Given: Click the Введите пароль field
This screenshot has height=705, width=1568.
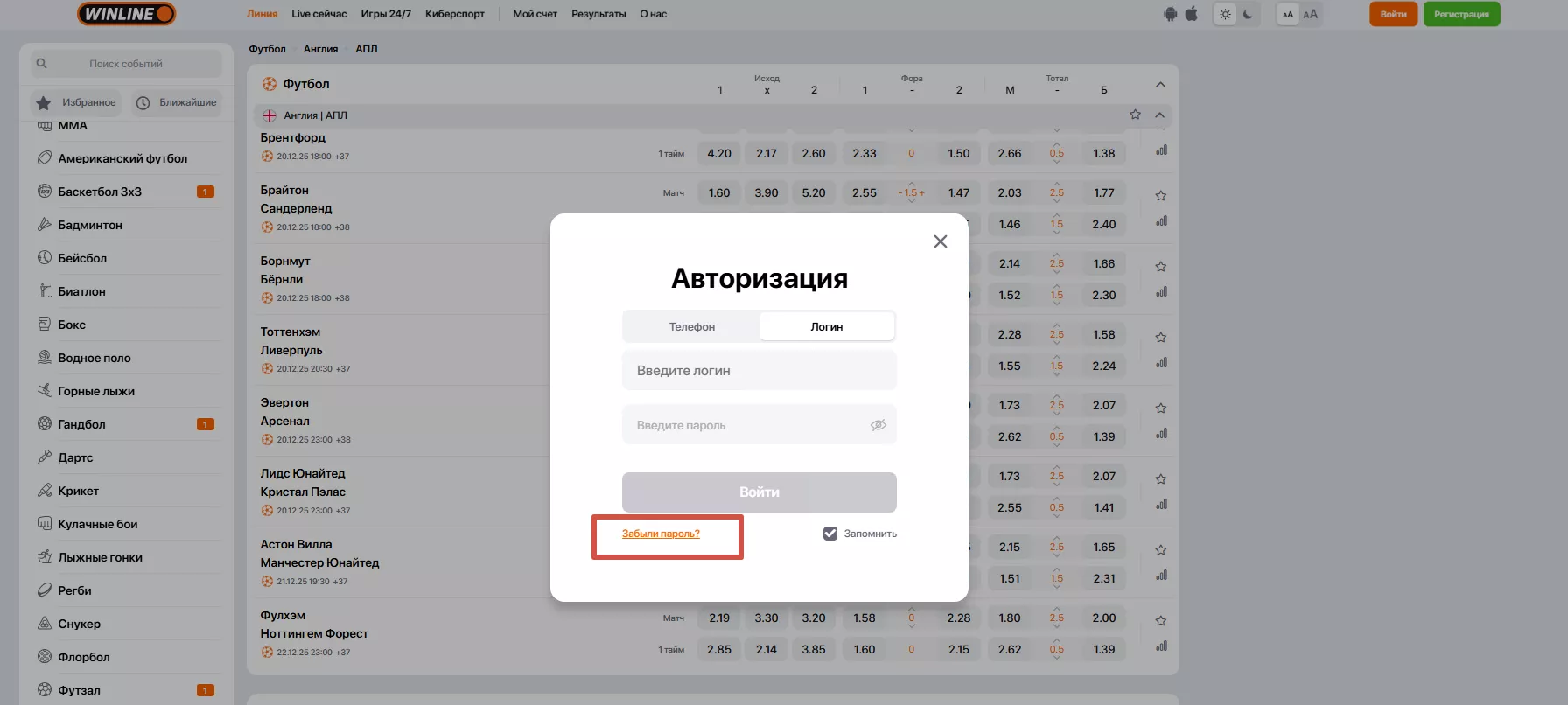Looking at the screenshot, I should pyautogui.click(x=759, y=425).
